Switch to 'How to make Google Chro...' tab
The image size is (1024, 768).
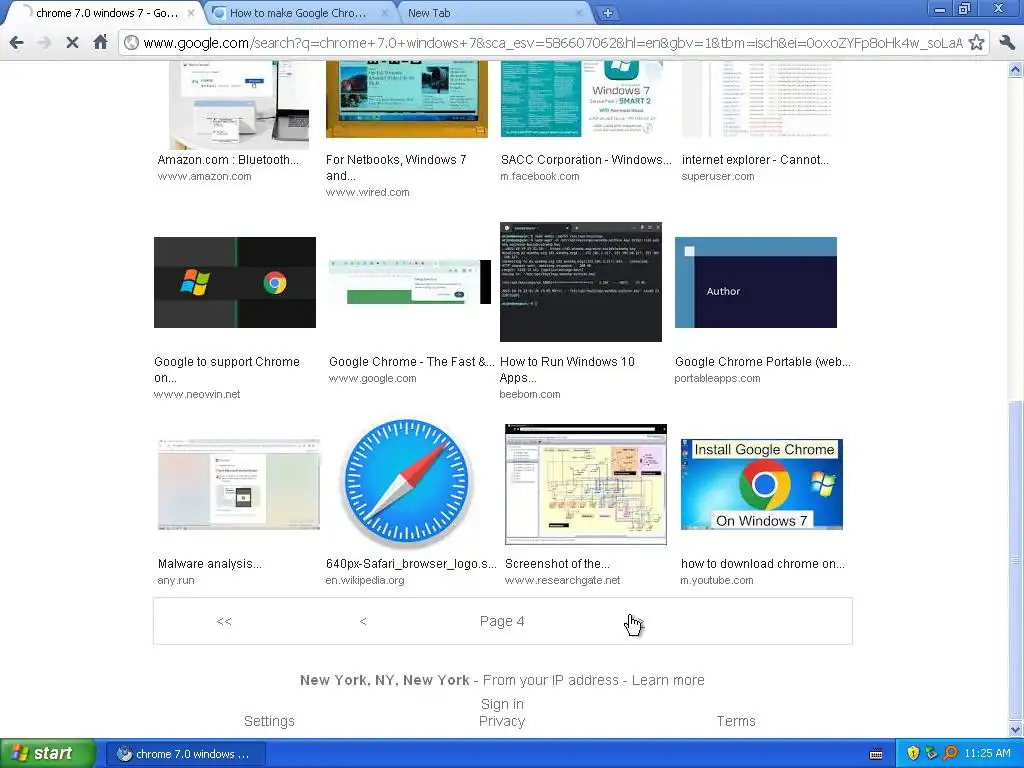pos(299,13)
